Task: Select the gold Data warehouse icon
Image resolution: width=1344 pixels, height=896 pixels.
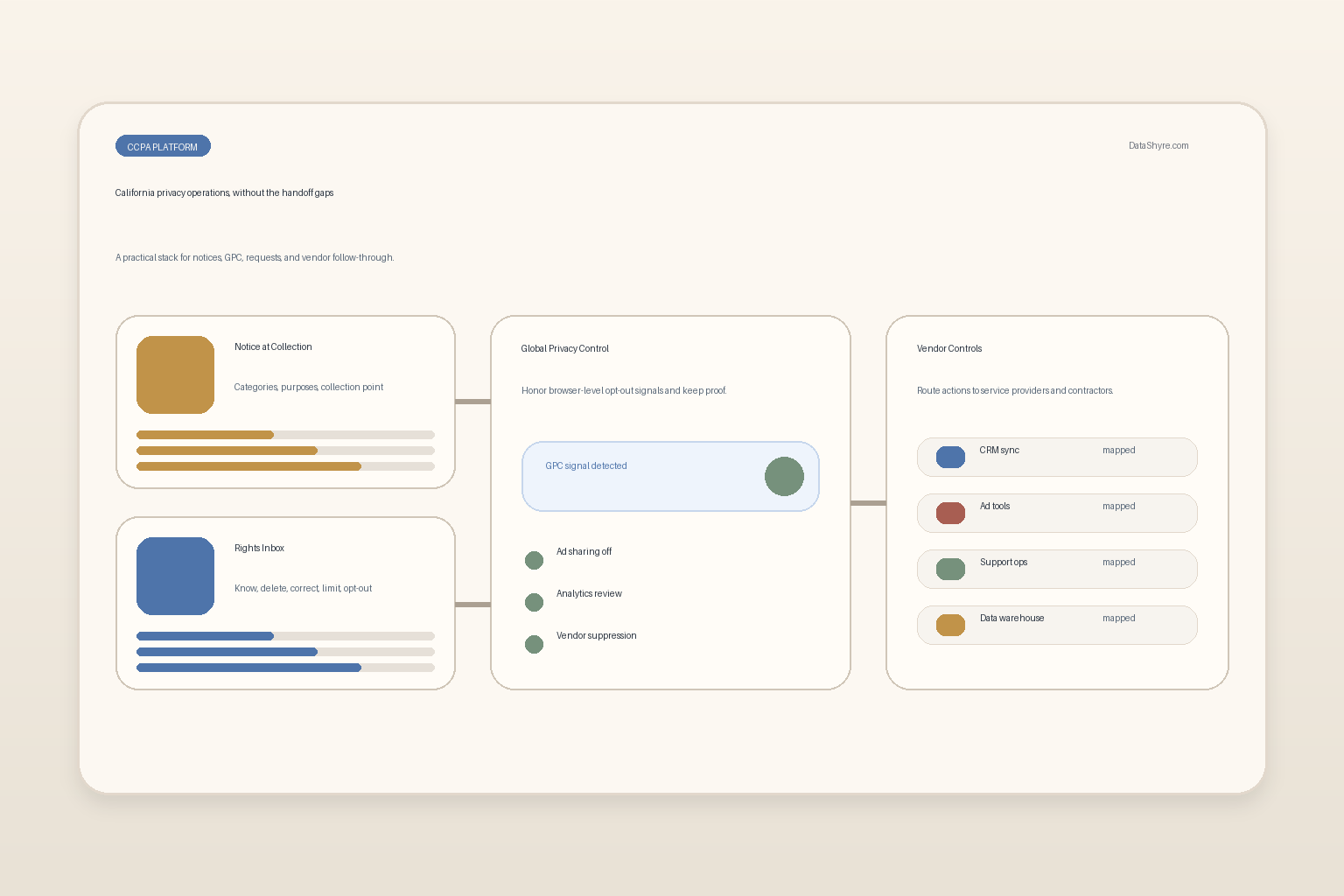Action: click(950, 625)
